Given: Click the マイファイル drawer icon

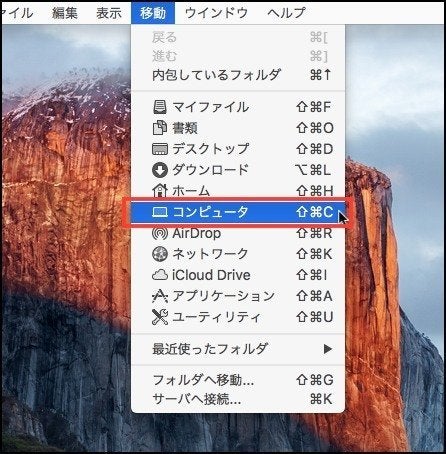Looking at the screenshot, I should coord(160,107).
